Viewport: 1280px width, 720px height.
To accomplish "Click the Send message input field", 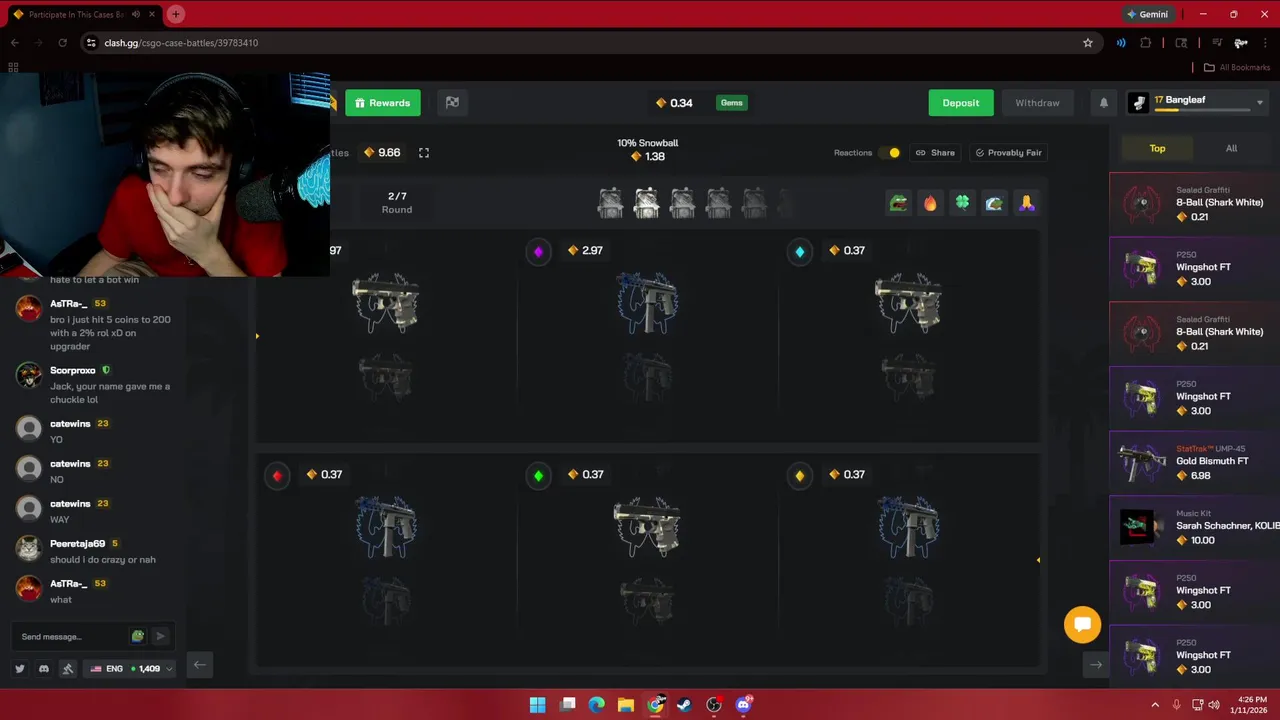I will point(70,637).
